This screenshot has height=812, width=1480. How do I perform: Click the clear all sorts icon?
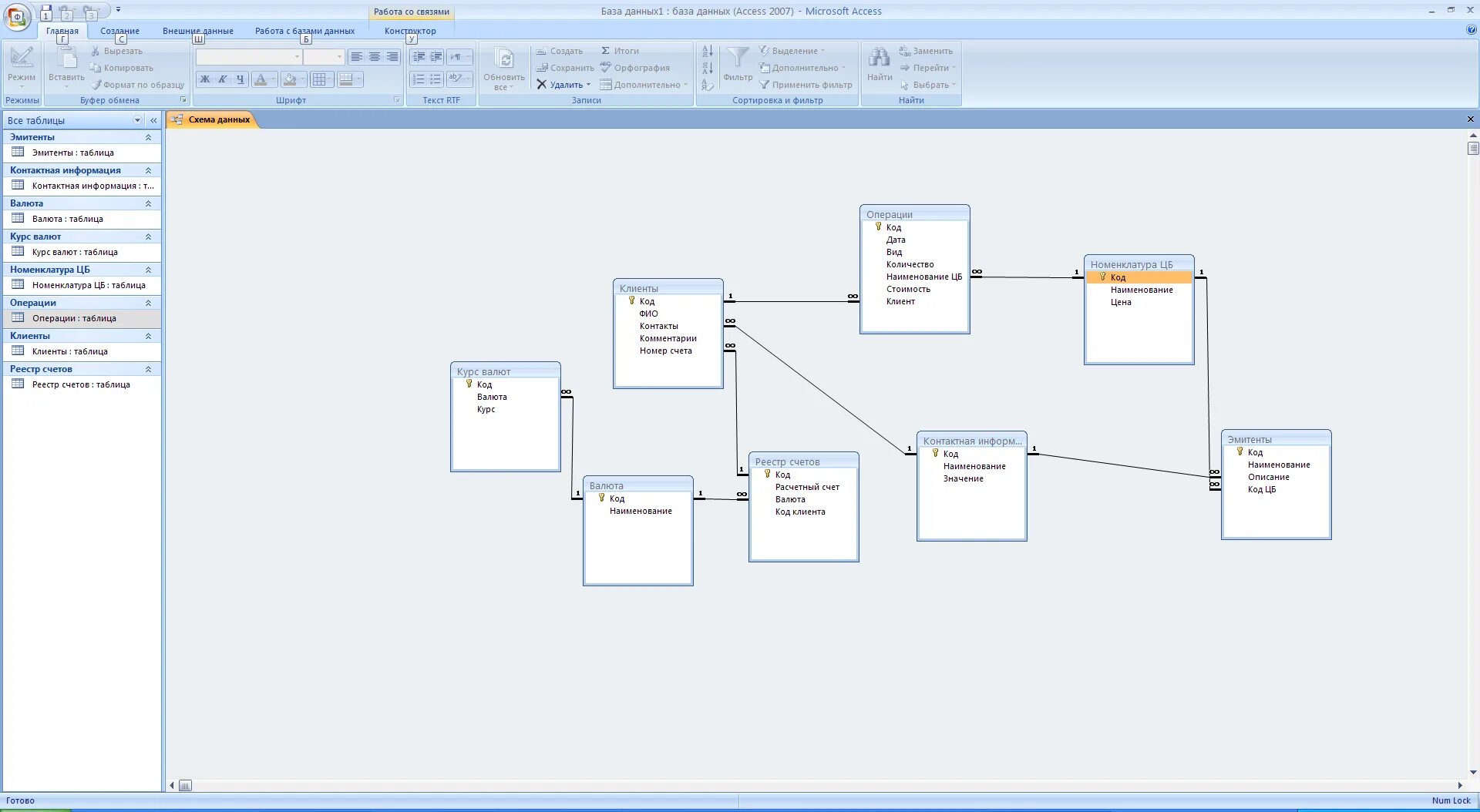click(708, 85)
